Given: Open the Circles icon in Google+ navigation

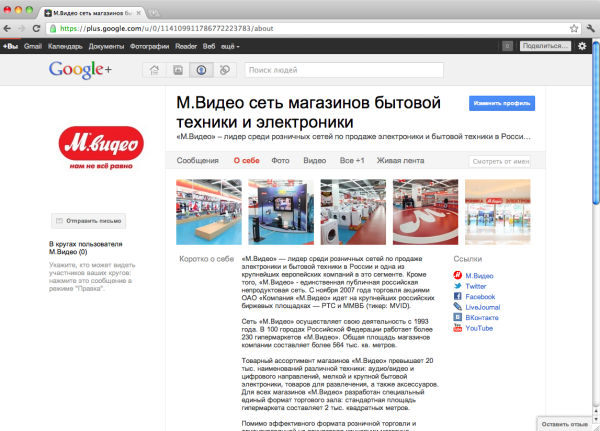Looking at the screenshot, I should click(x=224, y=70).
